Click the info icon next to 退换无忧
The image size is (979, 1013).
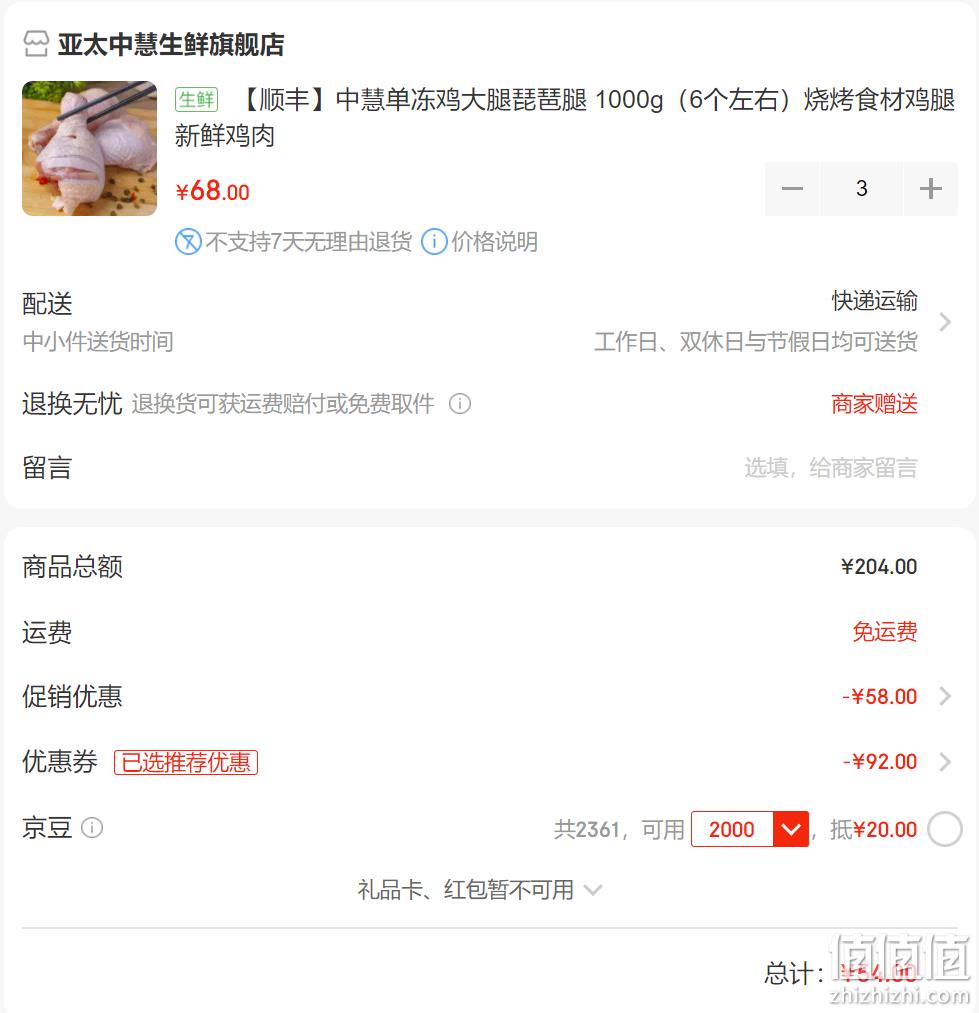point(459,404)
